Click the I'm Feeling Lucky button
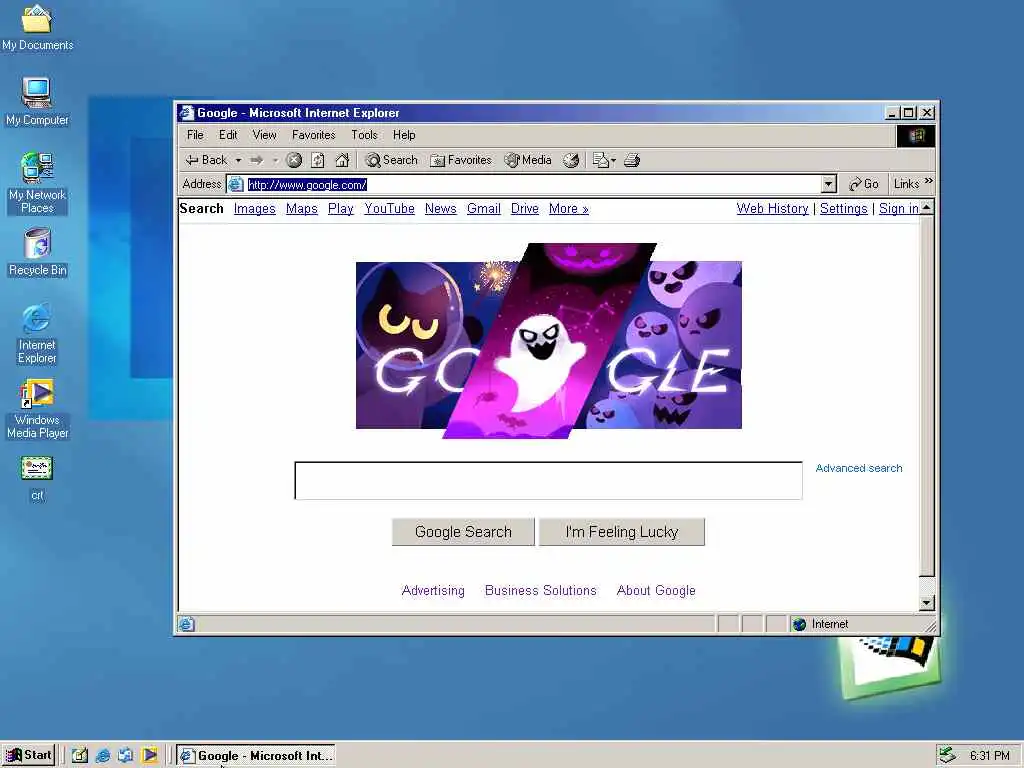 (622, 532)
